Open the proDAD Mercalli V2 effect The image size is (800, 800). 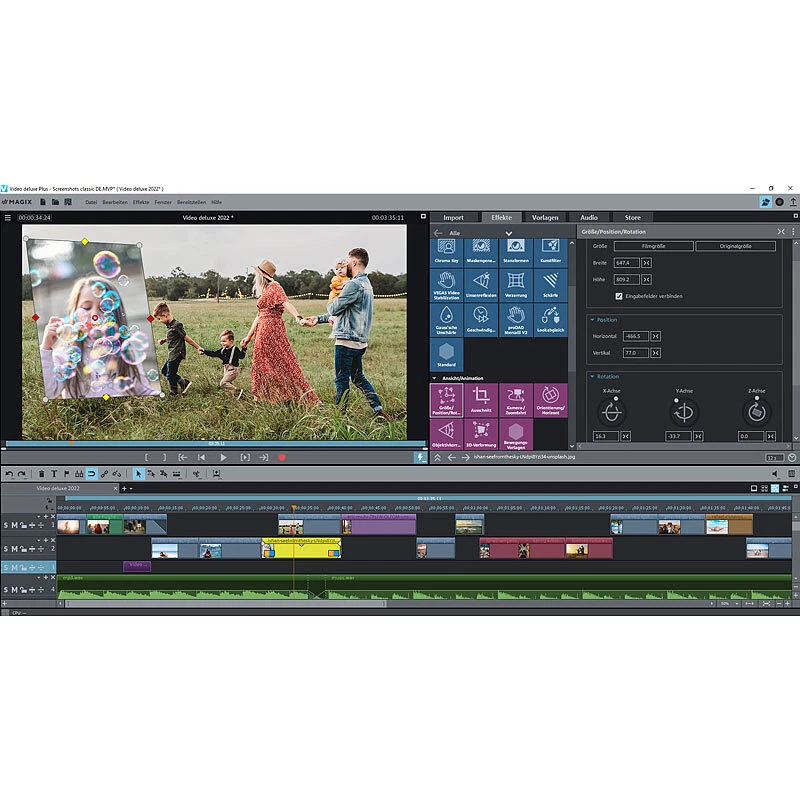pyautogui.click(x=516, y=318)
